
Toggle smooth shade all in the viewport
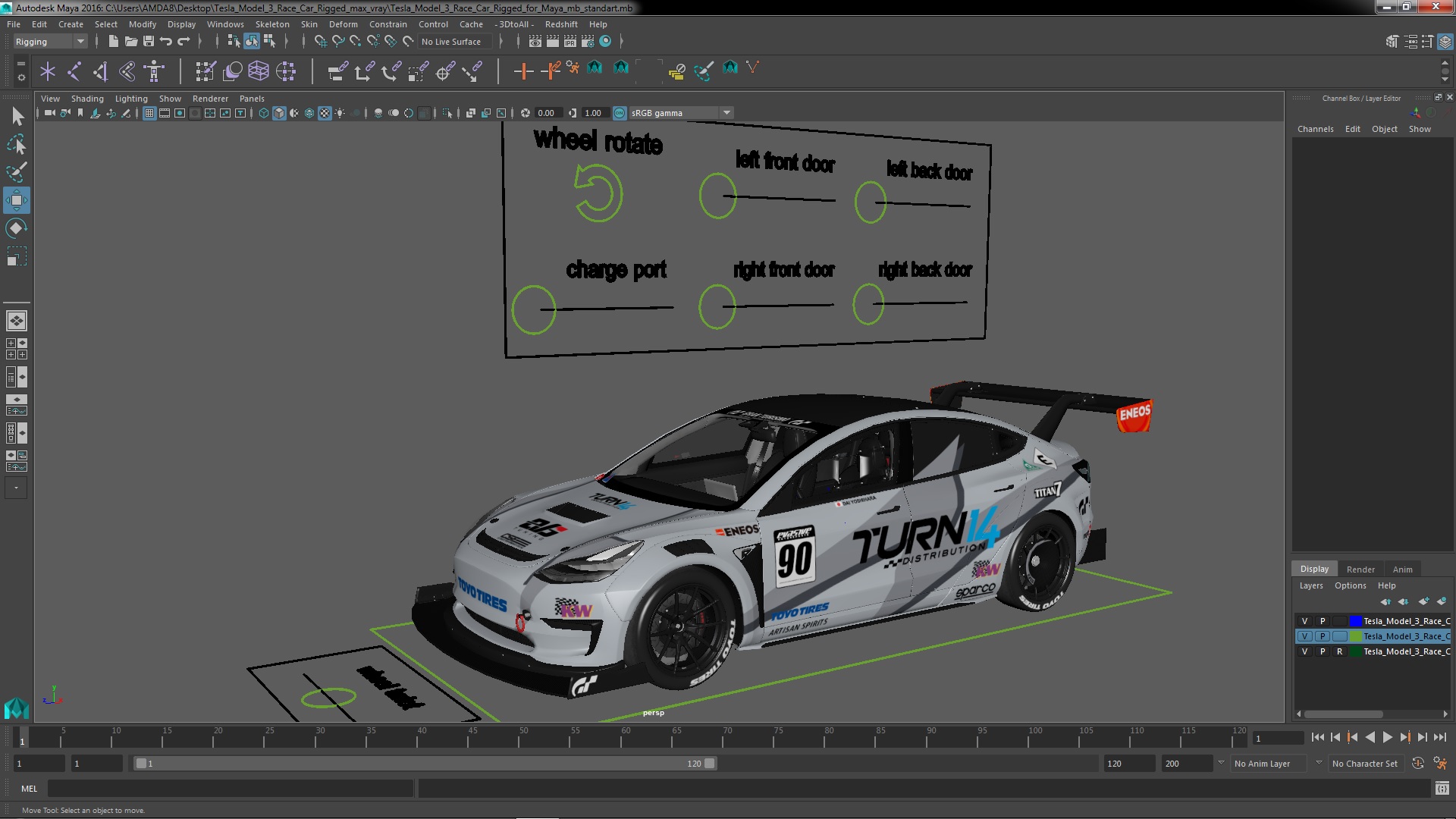(x=279, y=113)
